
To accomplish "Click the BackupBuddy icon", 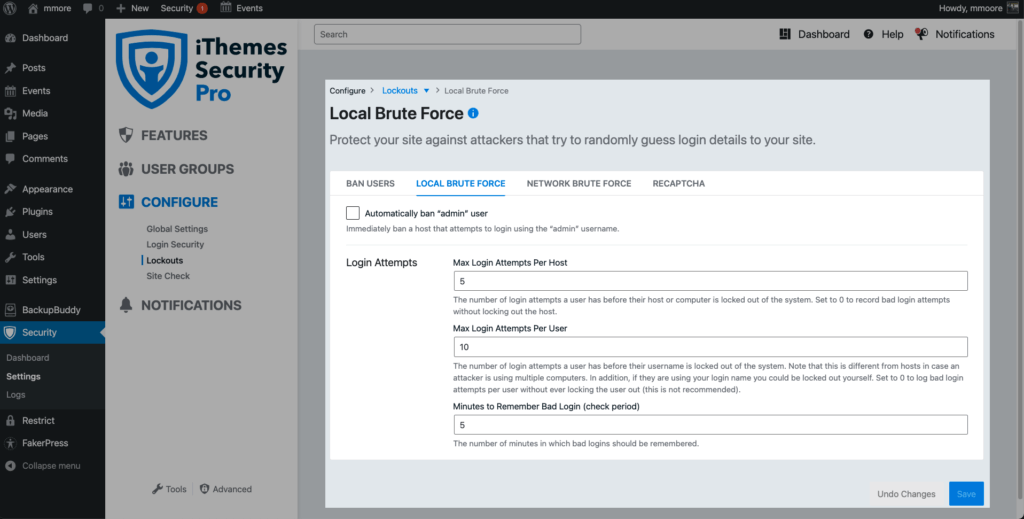I will 10,310.
